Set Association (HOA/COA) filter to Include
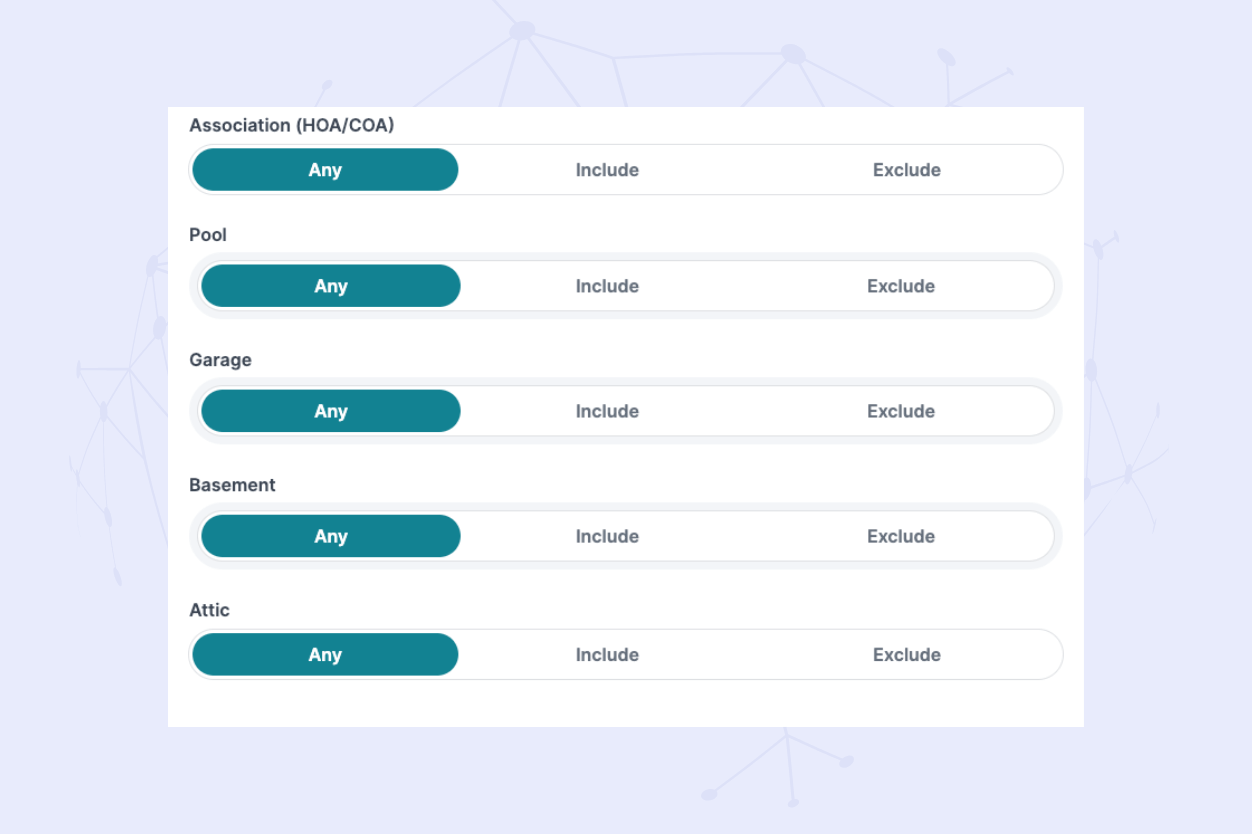 [x=607, y=170]
